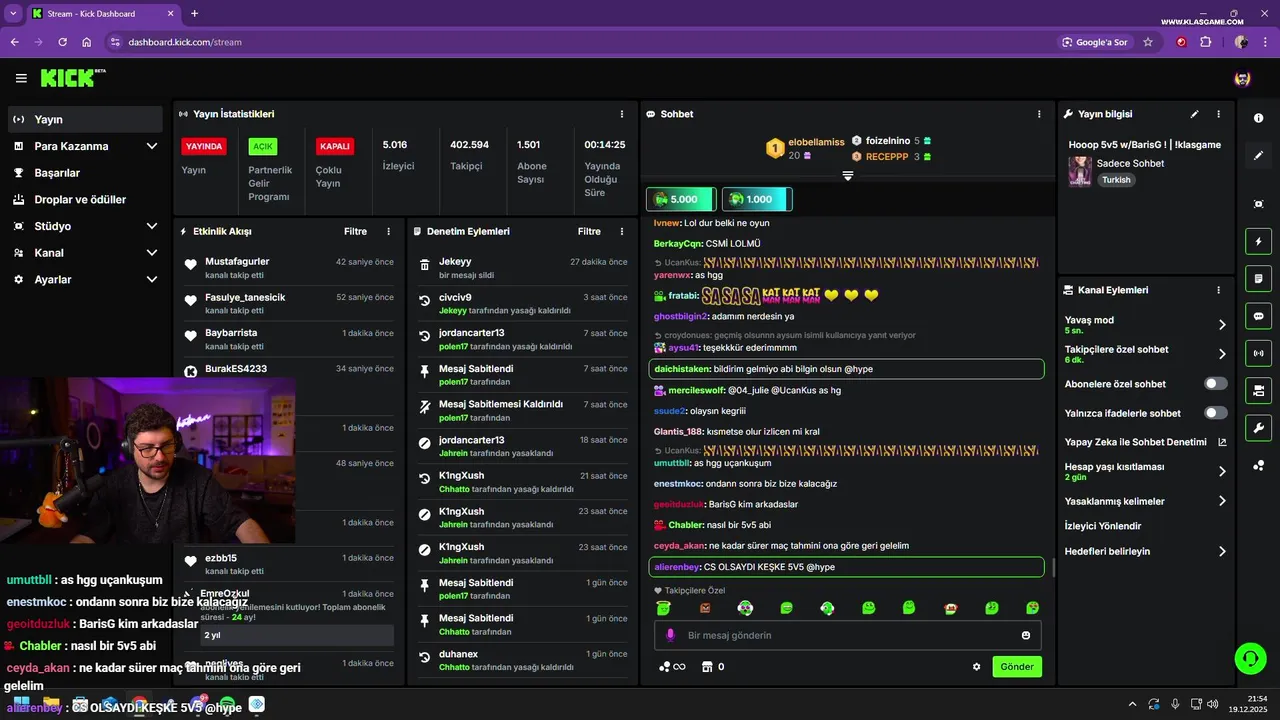Open the user avatar menu in the top right

click(x=1242, y=78)
